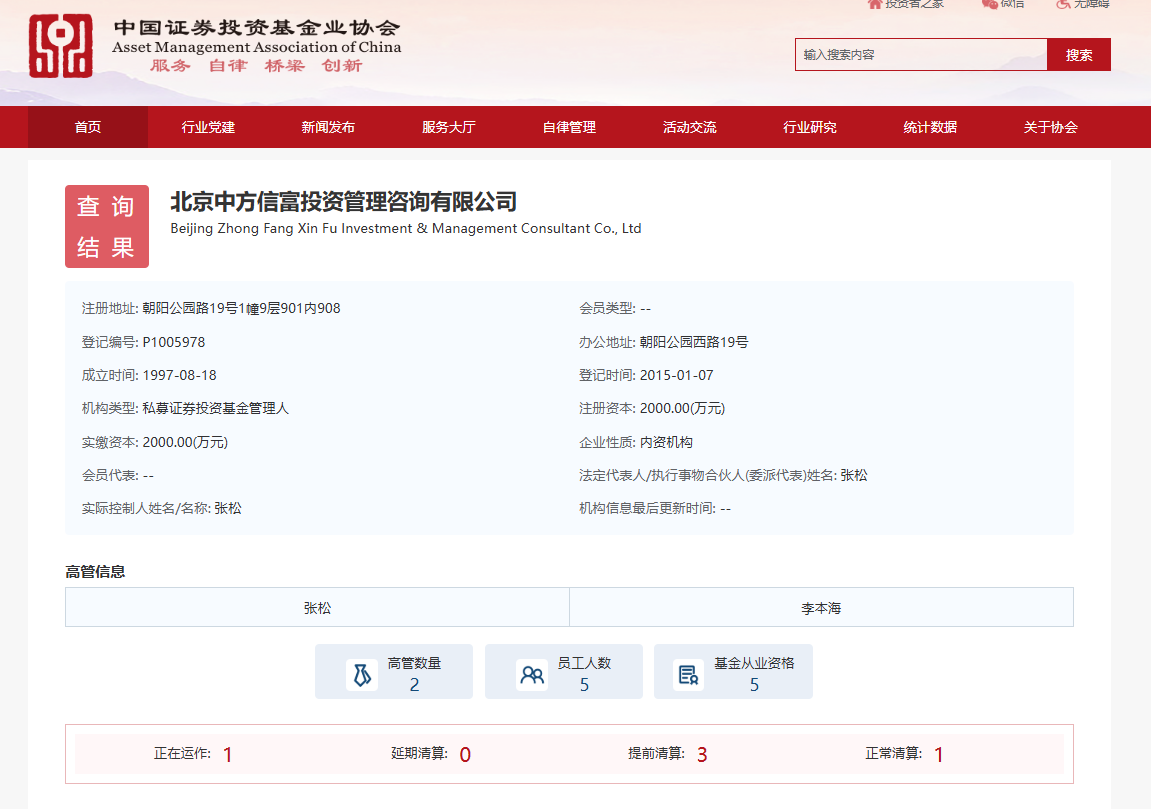Click into the 输入搜索内容 search field
The width and height of the screenshot is (1151, 809).
point(920,55)
